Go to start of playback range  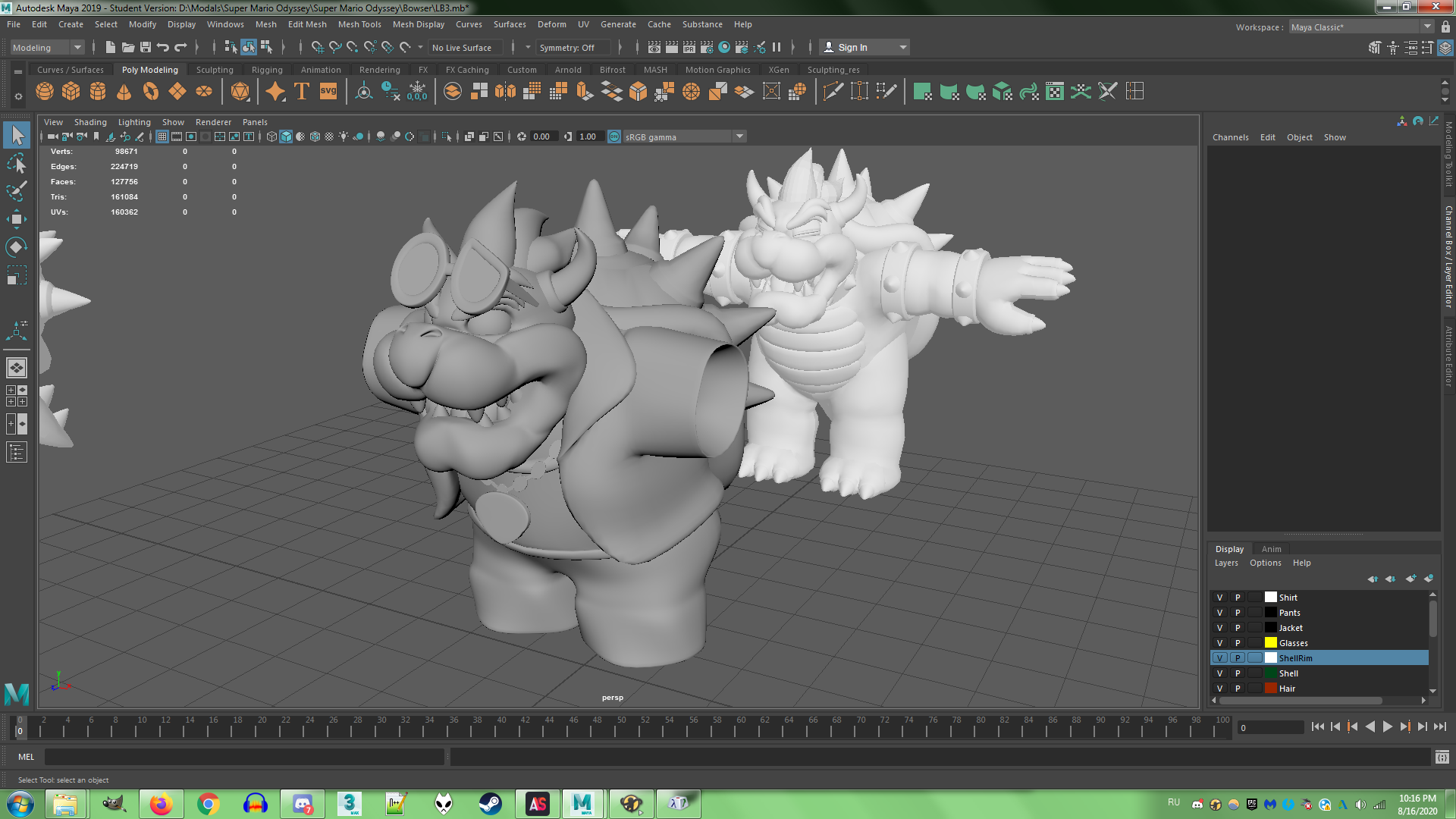click(x=1317, y=726)
